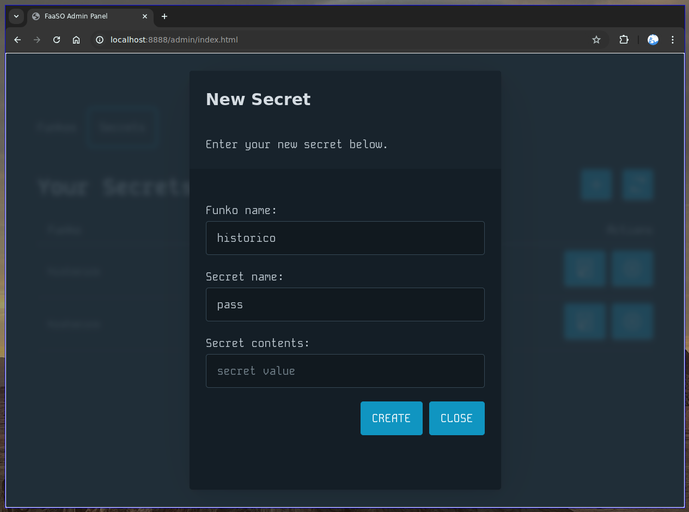View site information icon in address bar
Viewport: 689px width, 512px height.
coord(100,40)
